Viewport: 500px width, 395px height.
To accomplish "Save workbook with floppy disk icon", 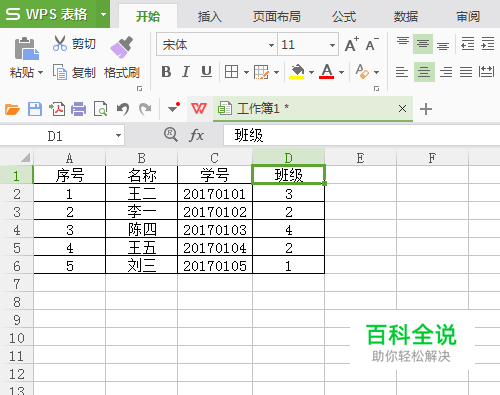I will click(x=35, y=109).
